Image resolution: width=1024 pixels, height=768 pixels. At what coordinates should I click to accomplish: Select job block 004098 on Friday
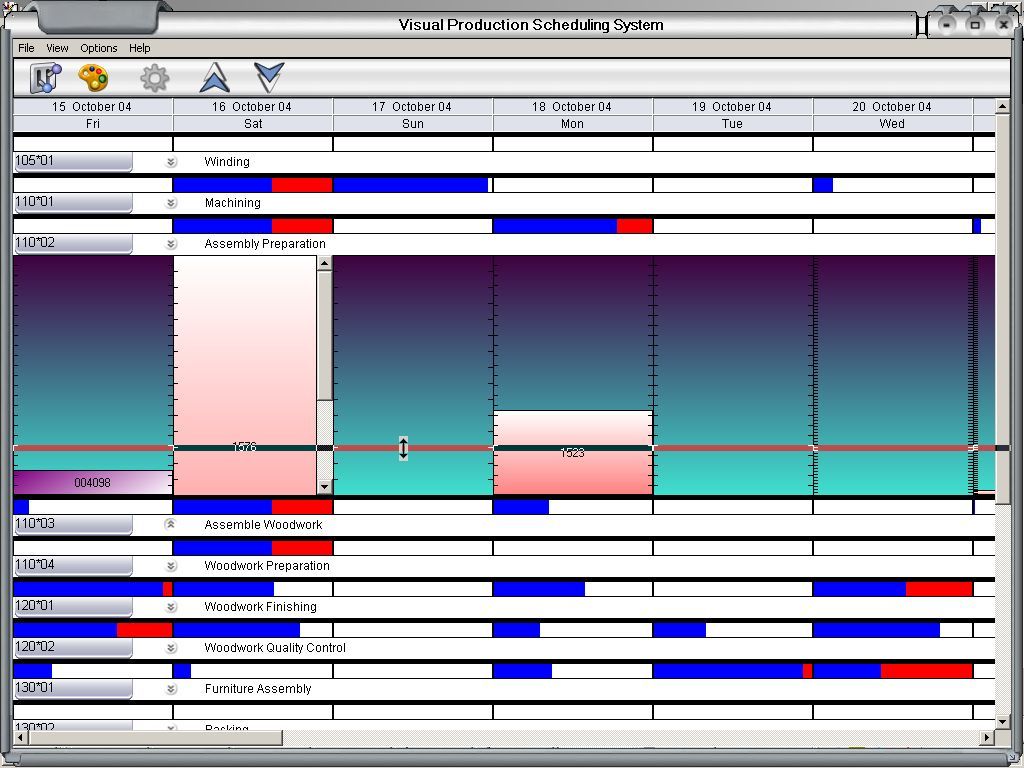coord(92,483)
